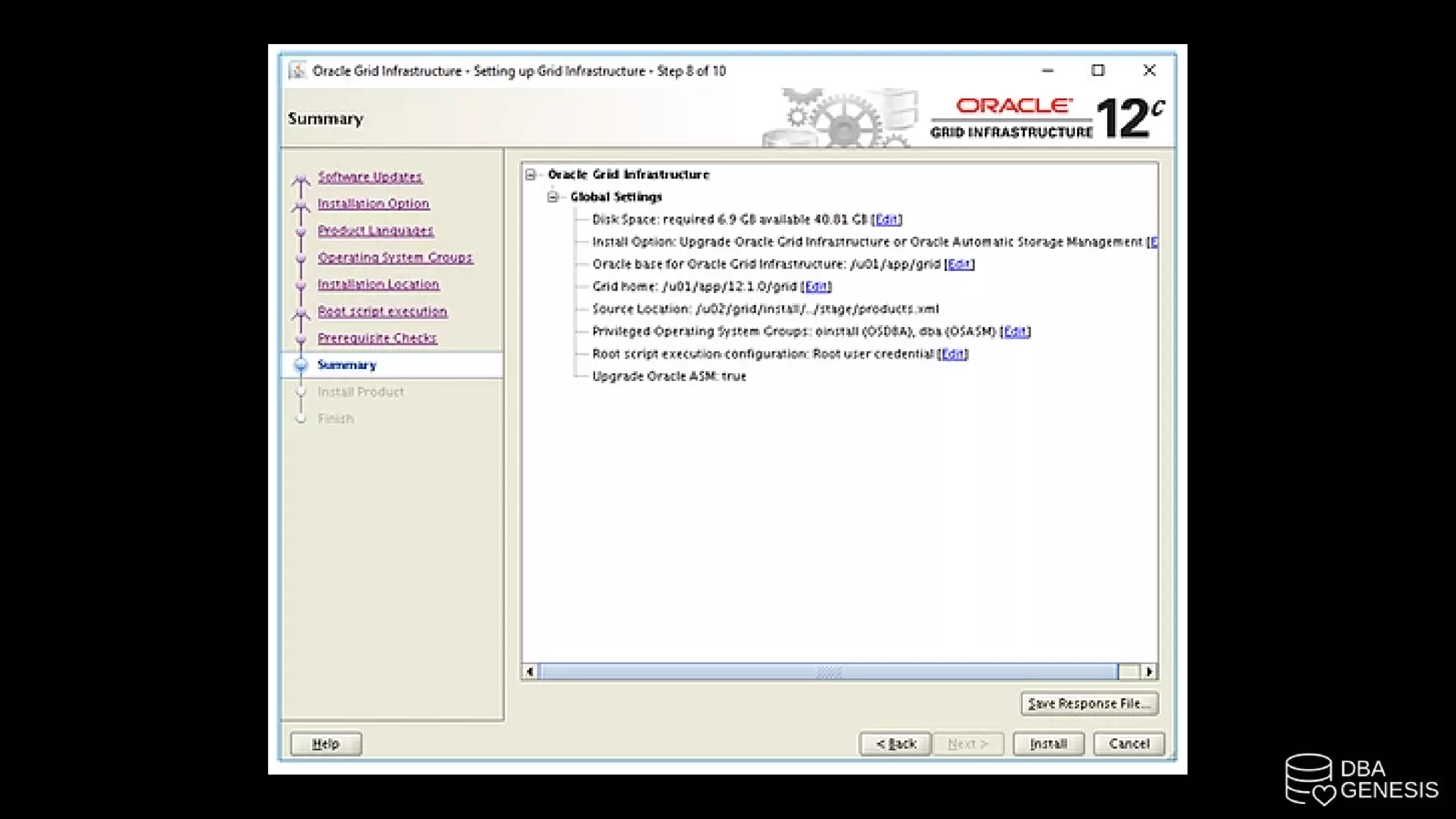Go to Prerequisite Checks step
The width and height of the screenshot is (1456, 819).
(377, 338)
